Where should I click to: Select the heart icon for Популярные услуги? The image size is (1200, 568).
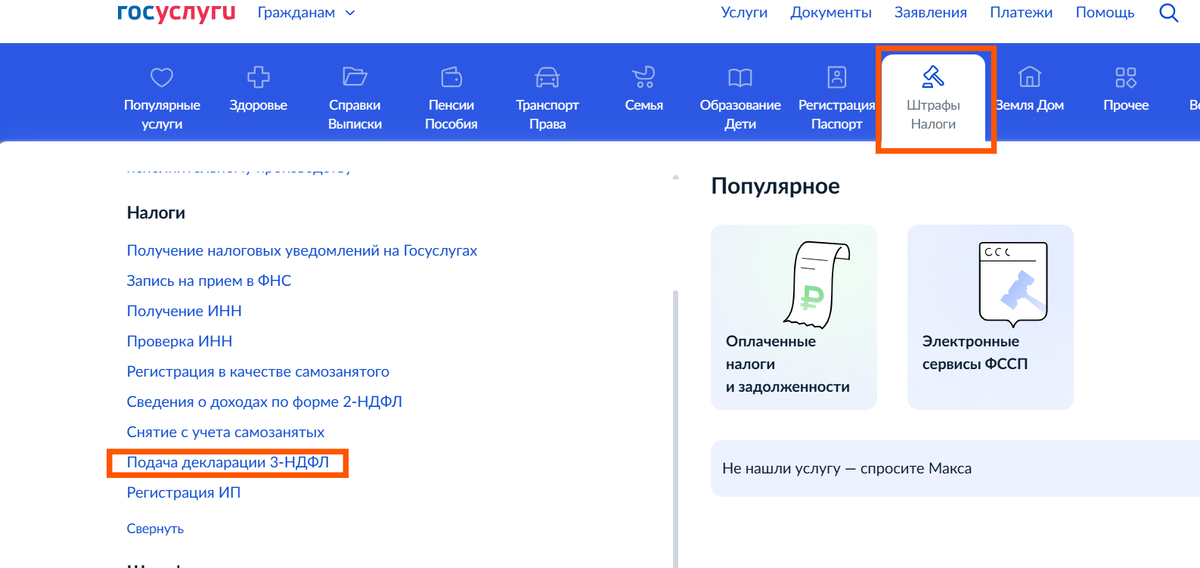coord(162,77)
